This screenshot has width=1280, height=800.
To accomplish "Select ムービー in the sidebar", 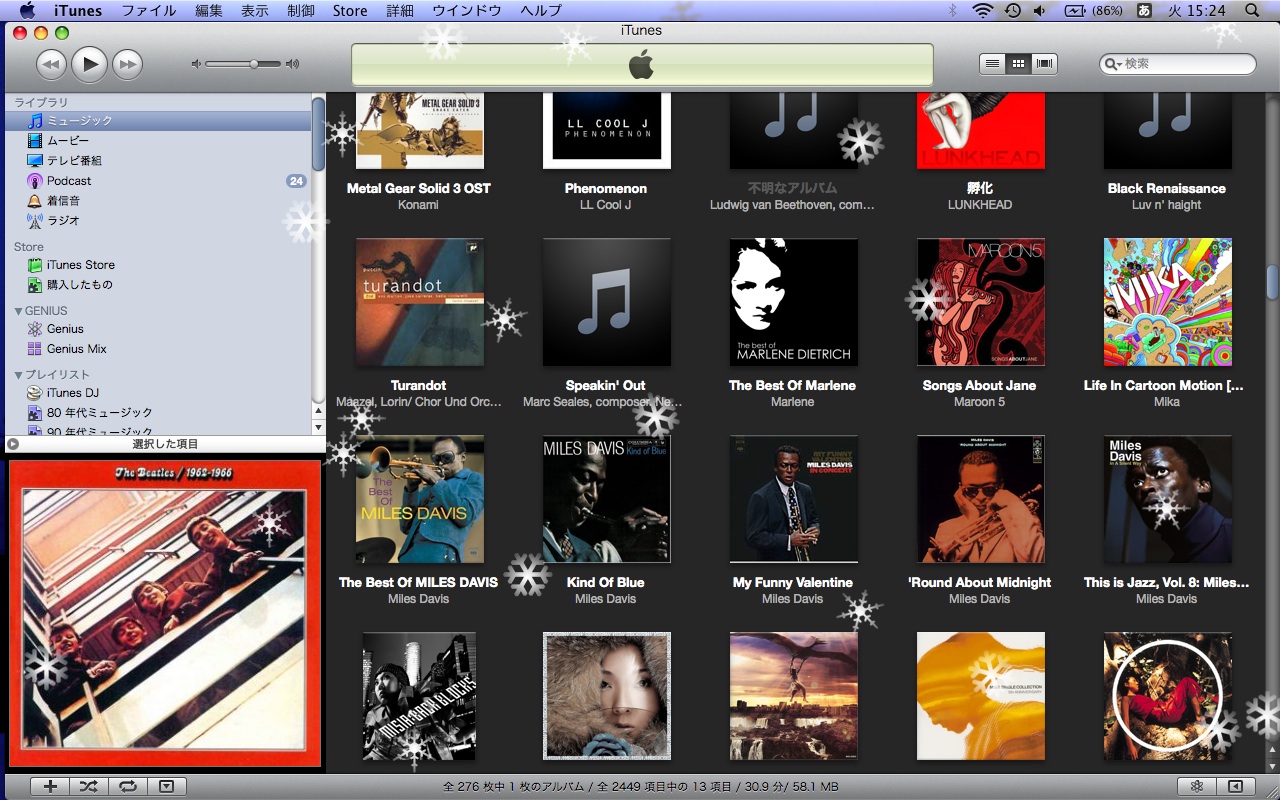I will (x=158, y=140).
